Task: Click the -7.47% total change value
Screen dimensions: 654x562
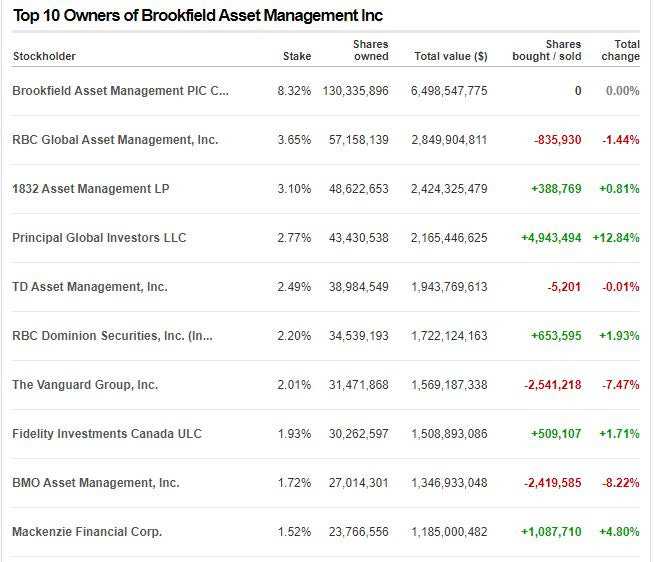Action: click(621, 385)
